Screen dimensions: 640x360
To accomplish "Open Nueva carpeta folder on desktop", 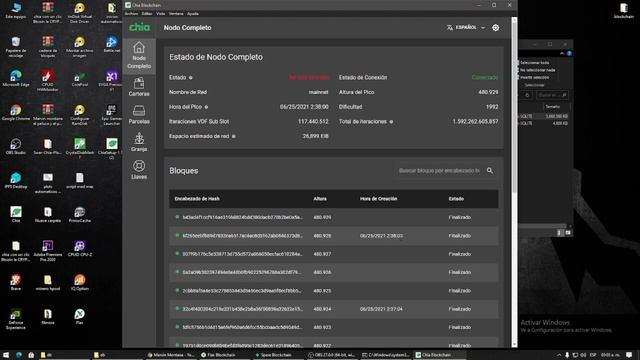I will pyautogui.click(x=48, y=214).
